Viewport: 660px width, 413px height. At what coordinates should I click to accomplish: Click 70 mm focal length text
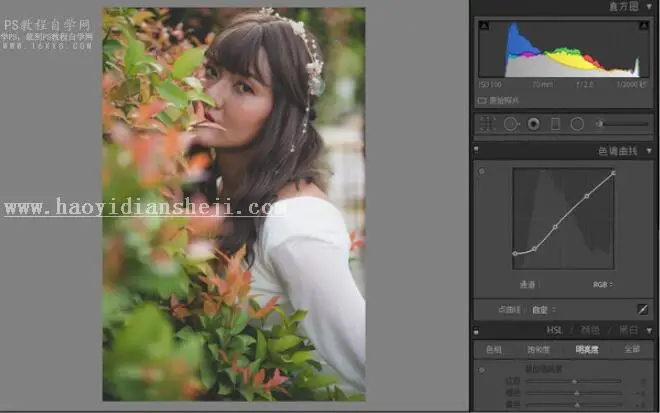point(543,85)
